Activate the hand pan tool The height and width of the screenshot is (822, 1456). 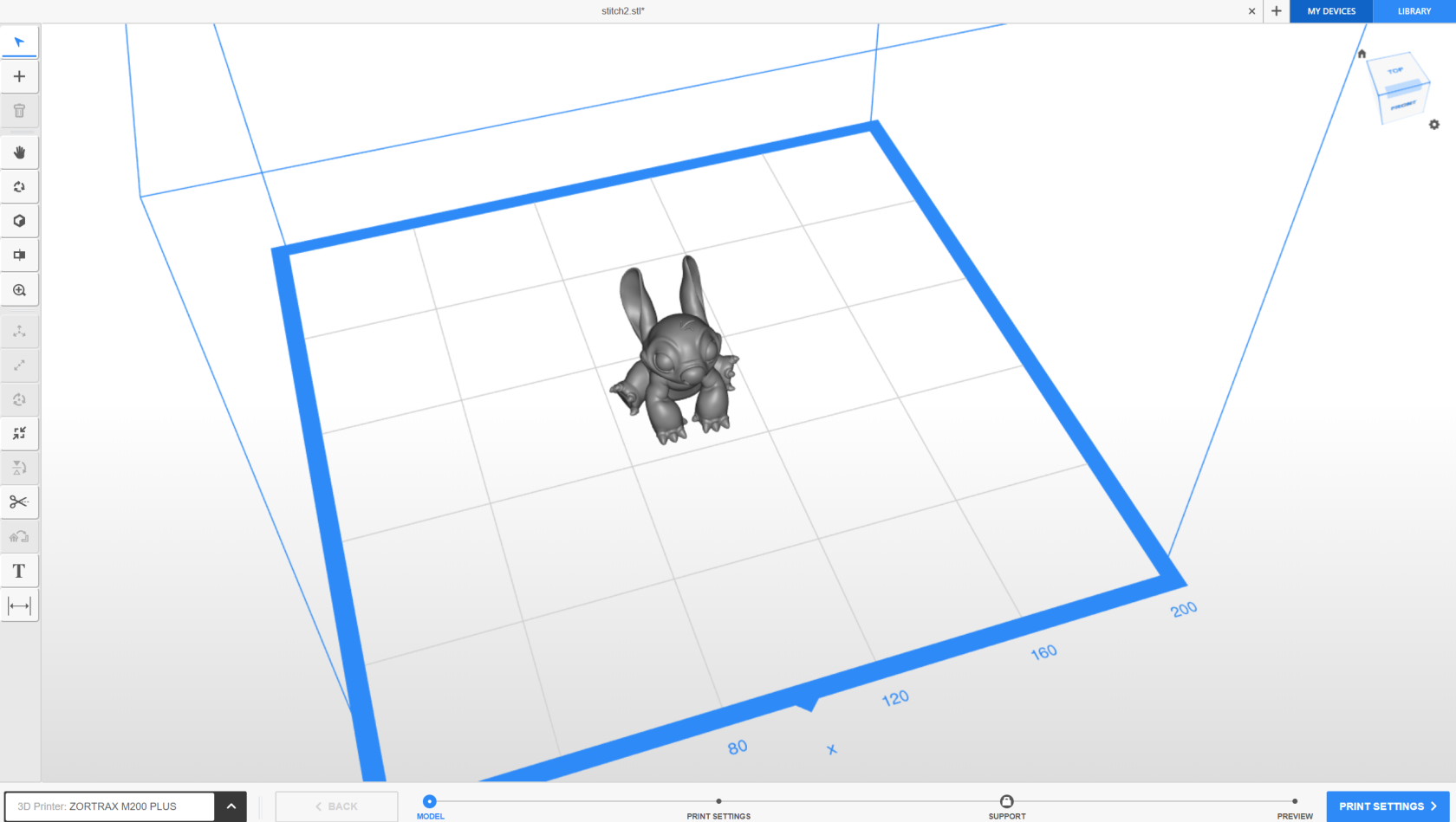(19, 152)
